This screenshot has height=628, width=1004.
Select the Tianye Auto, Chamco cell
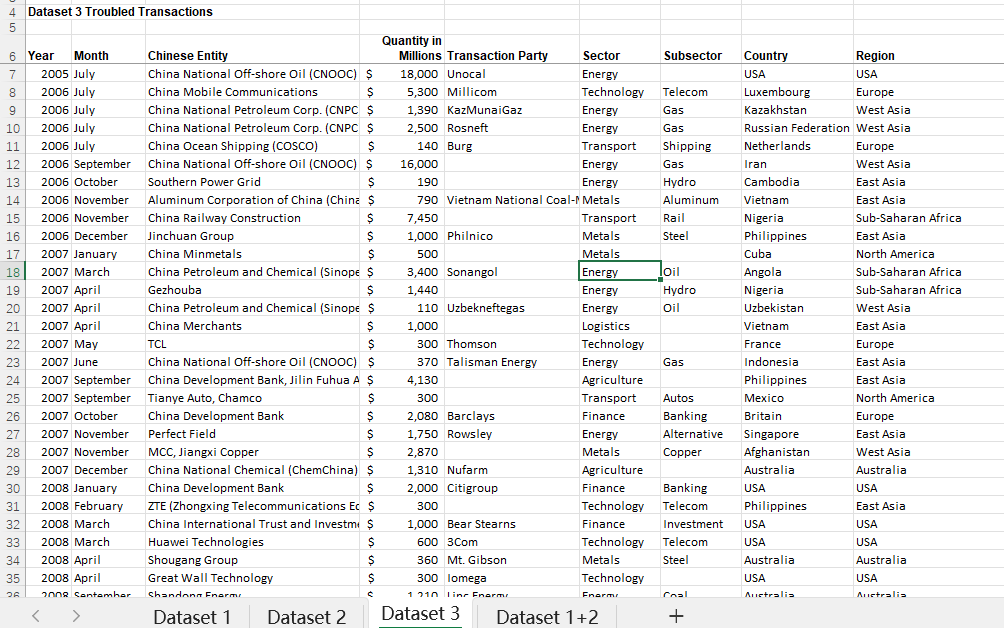coord(252,398)
